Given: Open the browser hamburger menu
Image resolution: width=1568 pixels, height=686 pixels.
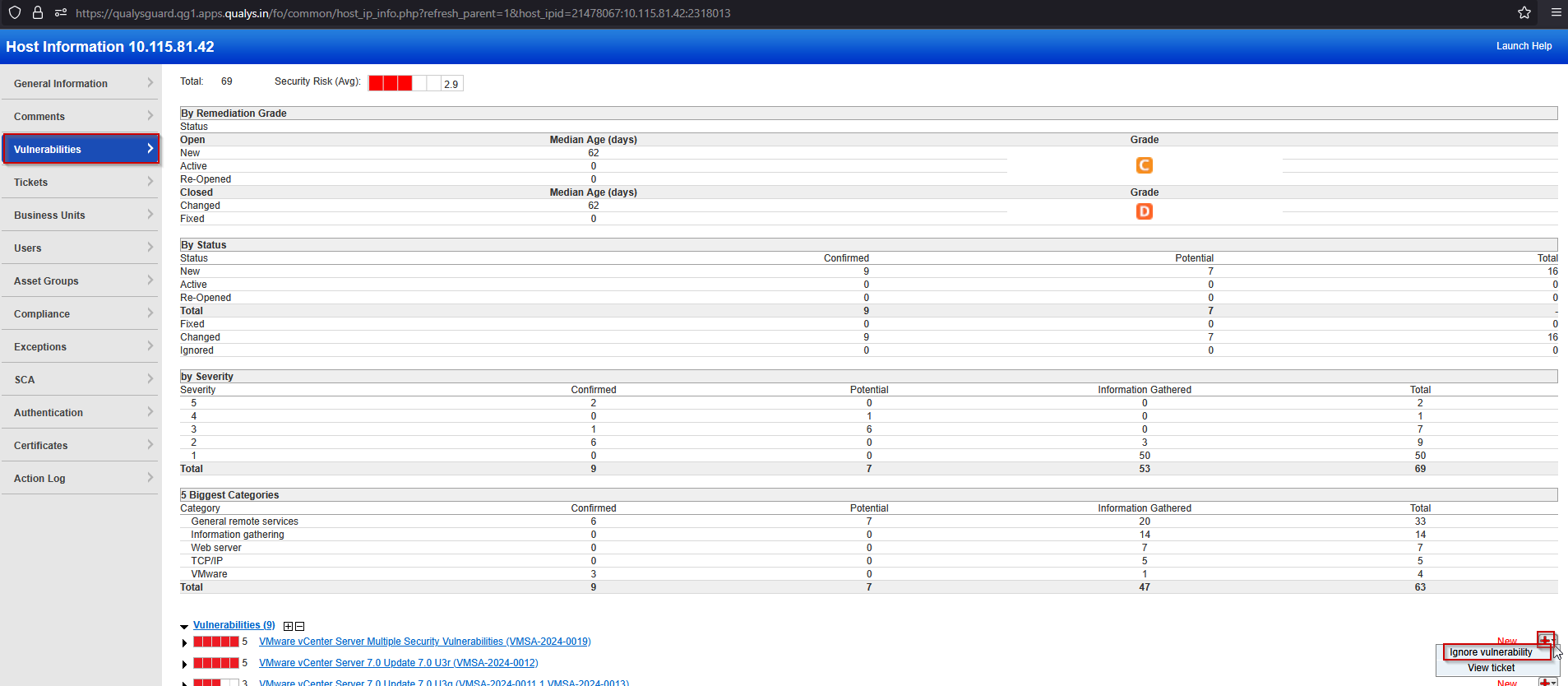Looking at the screenshot, I should pyautogui.click(x=1556, y=12).
